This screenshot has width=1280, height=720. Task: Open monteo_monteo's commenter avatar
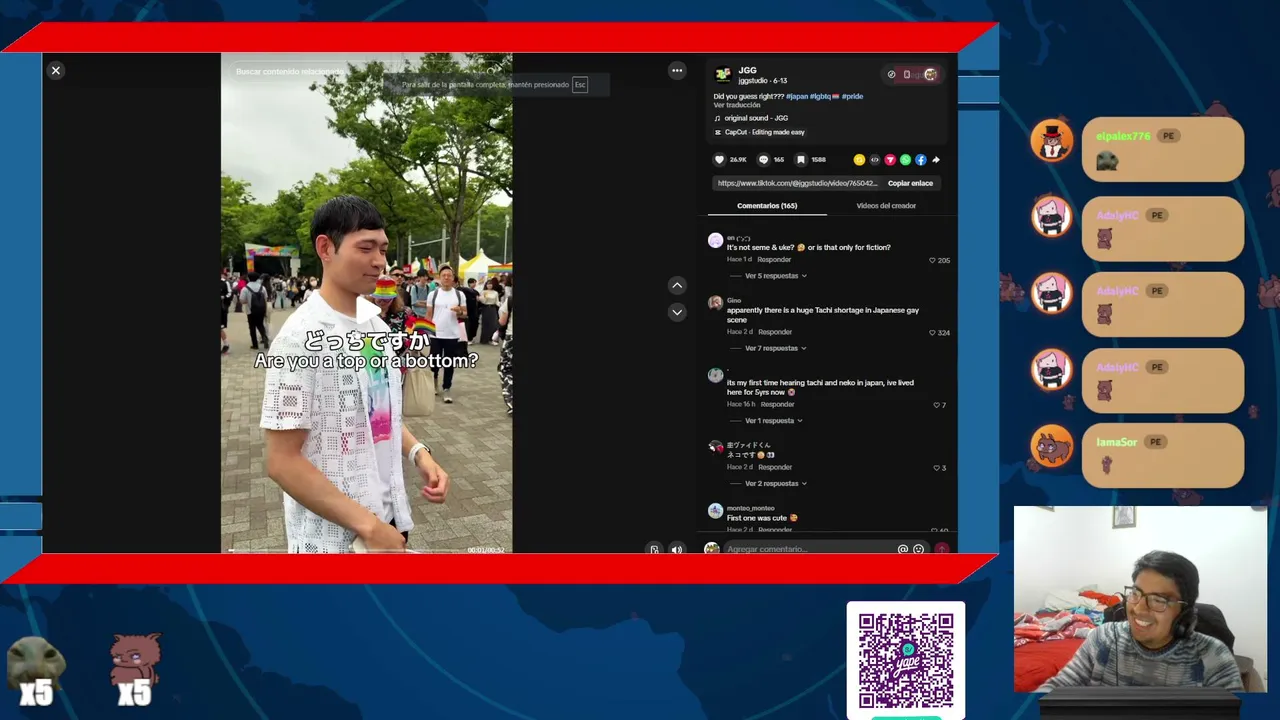pyautogui.click(x=715, y=511)
